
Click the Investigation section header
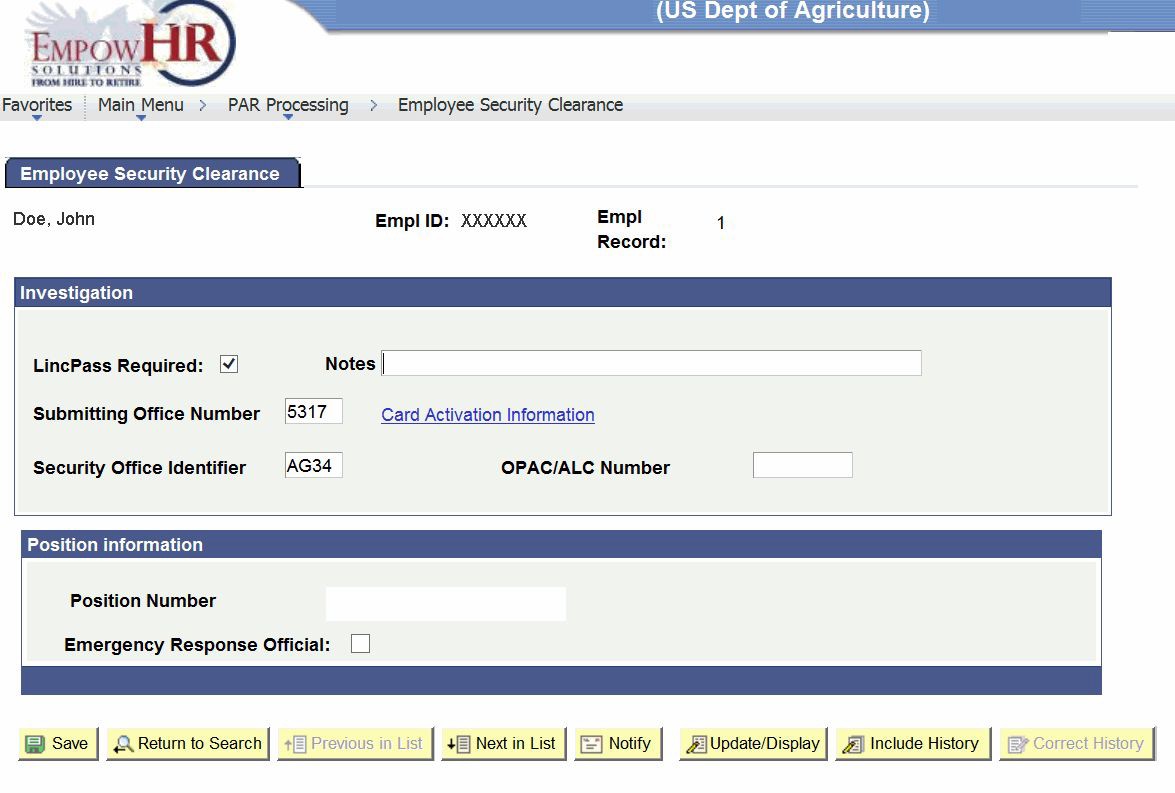563,292
